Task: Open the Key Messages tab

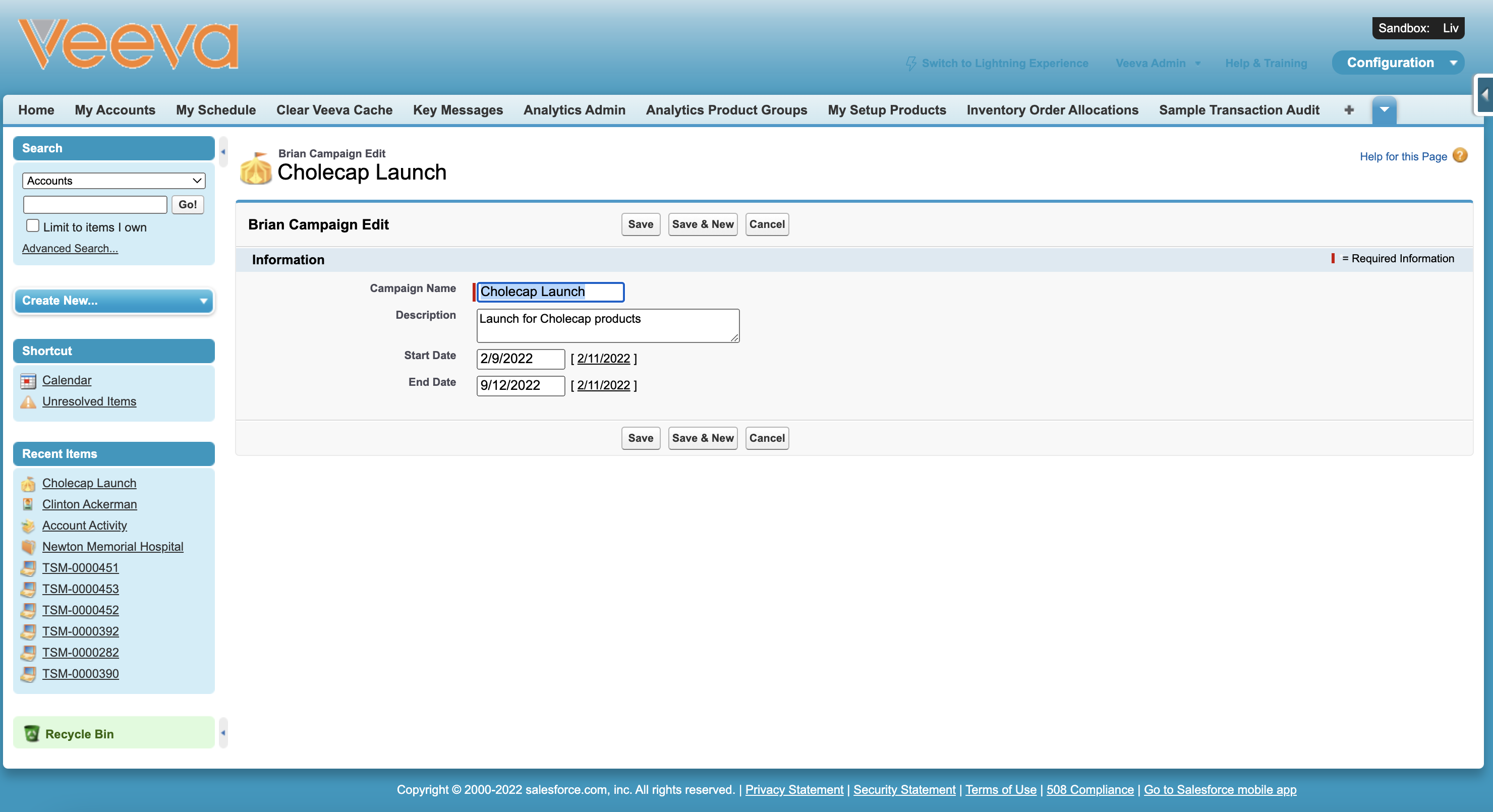Action: pyautogui.click(x=457, y=110)
